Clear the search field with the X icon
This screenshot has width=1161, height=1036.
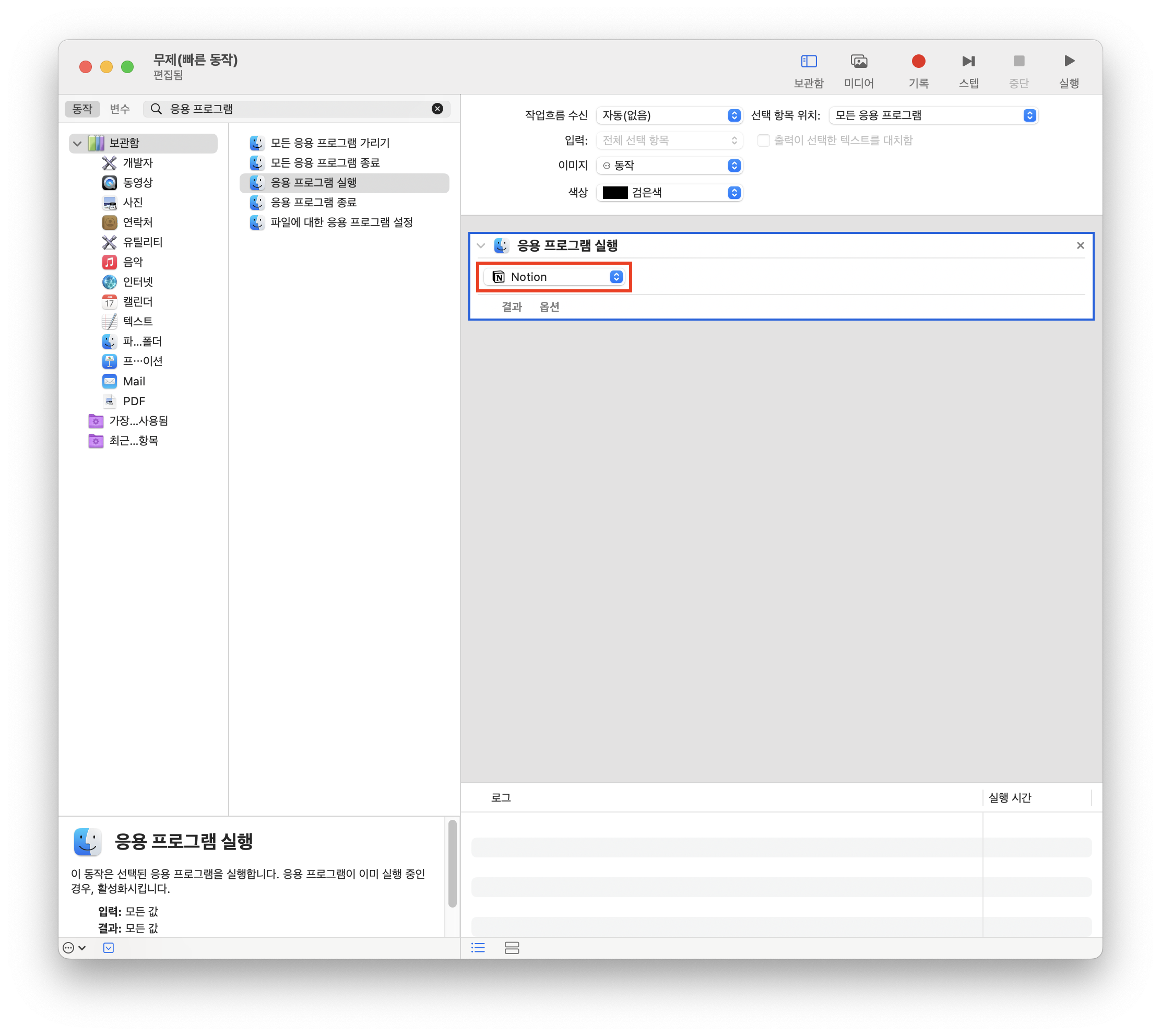click(x=437, y=109)
